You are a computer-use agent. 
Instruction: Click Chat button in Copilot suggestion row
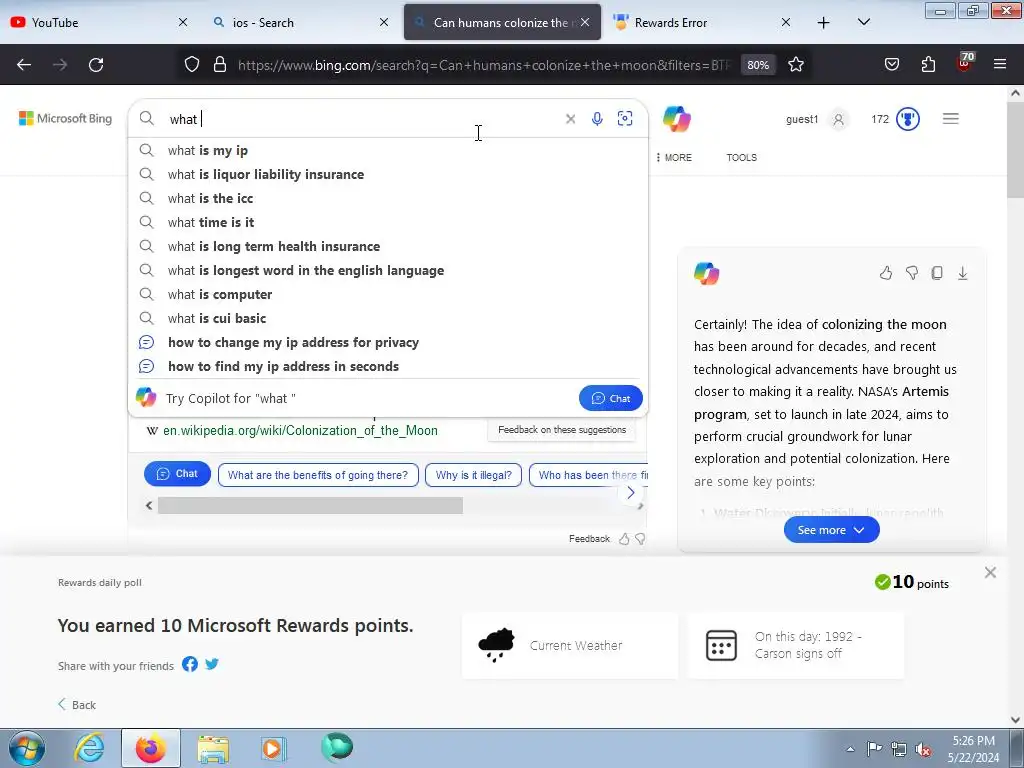611,398
